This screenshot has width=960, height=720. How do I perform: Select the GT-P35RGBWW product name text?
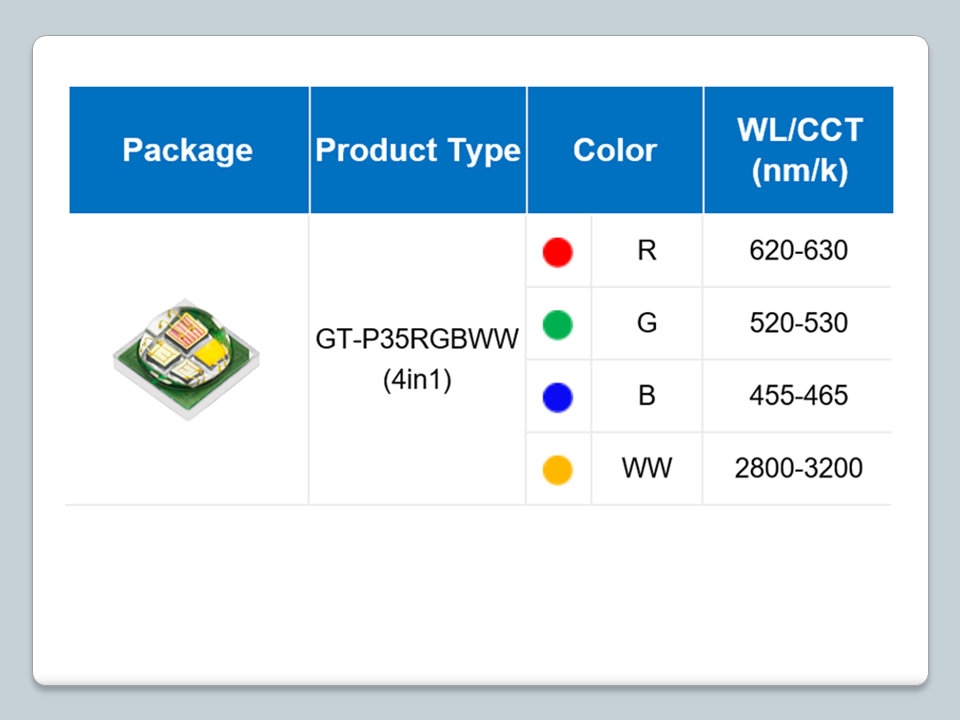(x=418, y=340)
